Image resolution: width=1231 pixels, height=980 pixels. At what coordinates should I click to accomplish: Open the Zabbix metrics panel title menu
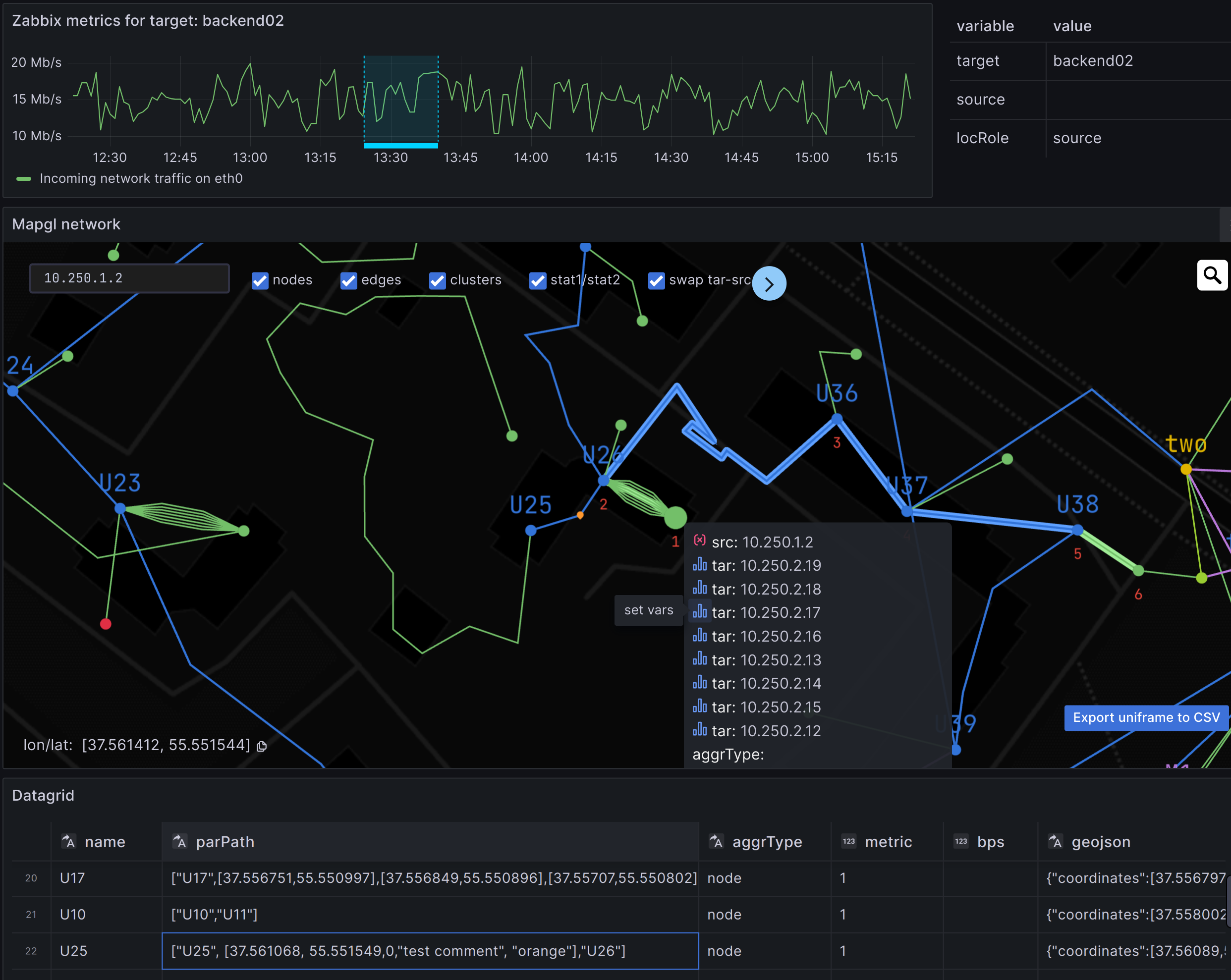pos(148,20)
